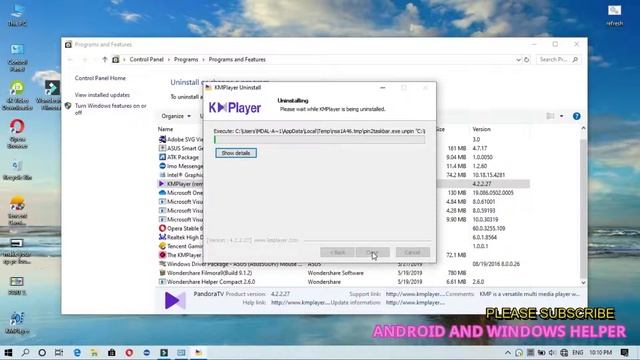Image resolution: width=640 pixels, height=360 pixels.
Task: Click refresh button in address bar
Action: coord(527,60)
